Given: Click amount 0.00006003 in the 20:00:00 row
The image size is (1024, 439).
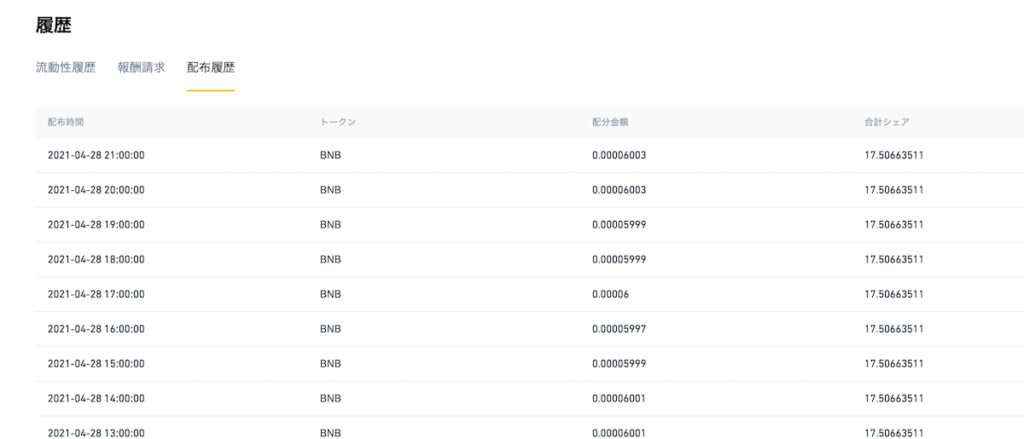Looking at the screenshot, I should click(x=619, y=190).
